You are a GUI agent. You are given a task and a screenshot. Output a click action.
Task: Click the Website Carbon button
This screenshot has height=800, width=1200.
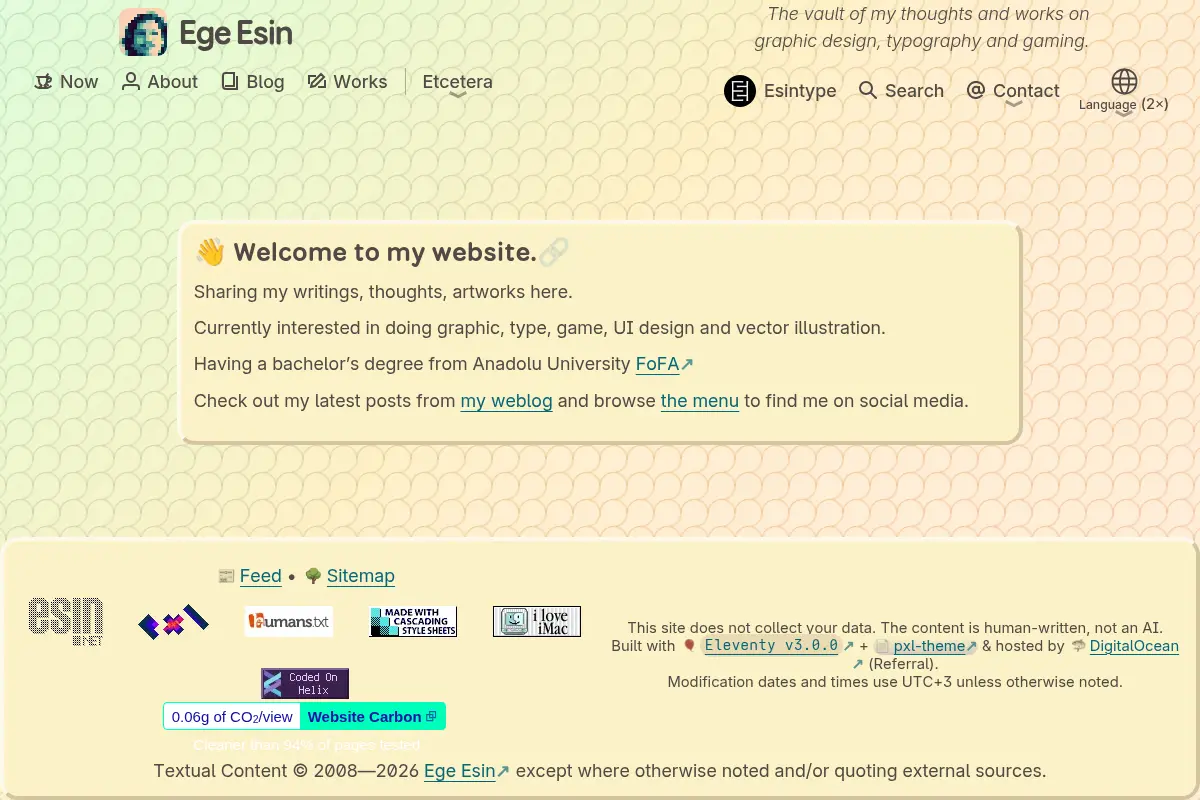pos(372,716)
